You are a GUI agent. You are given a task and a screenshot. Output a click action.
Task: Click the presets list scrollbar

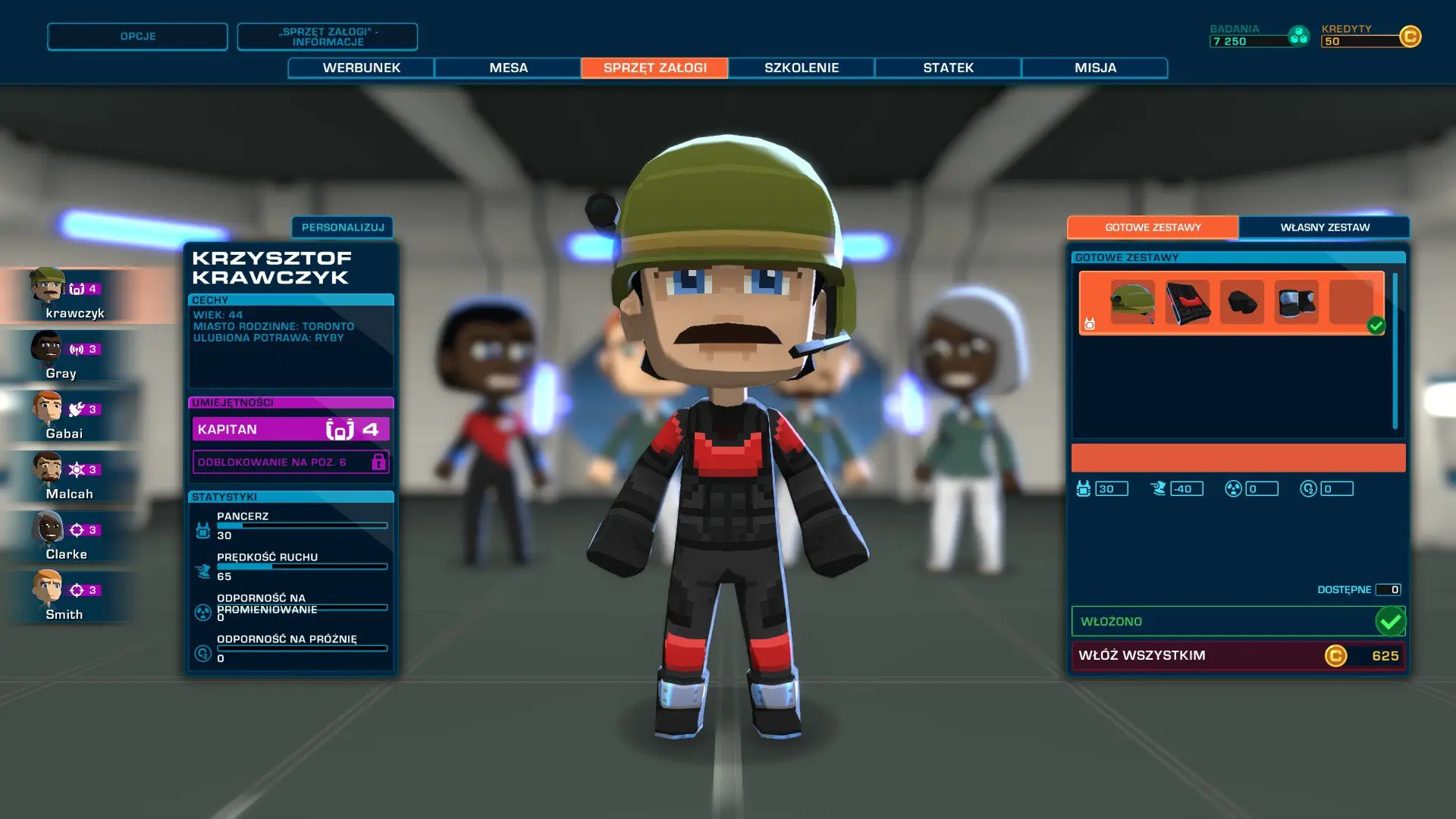[1395, 351]
